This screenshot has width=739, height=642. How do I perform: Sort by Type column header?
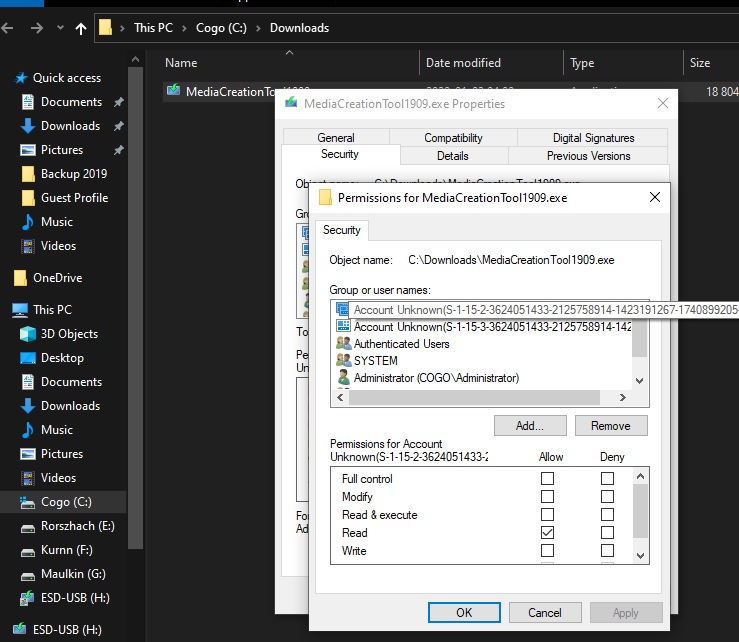(x=582, y=63)
